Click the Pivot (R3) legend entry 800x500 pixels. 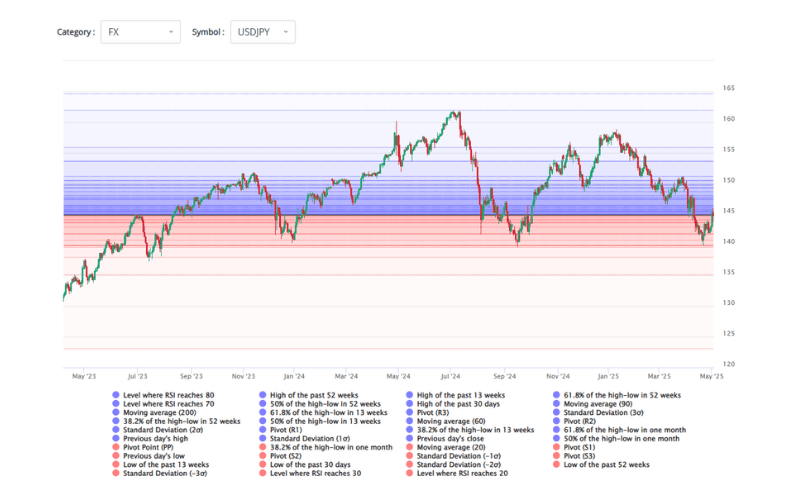428,412
